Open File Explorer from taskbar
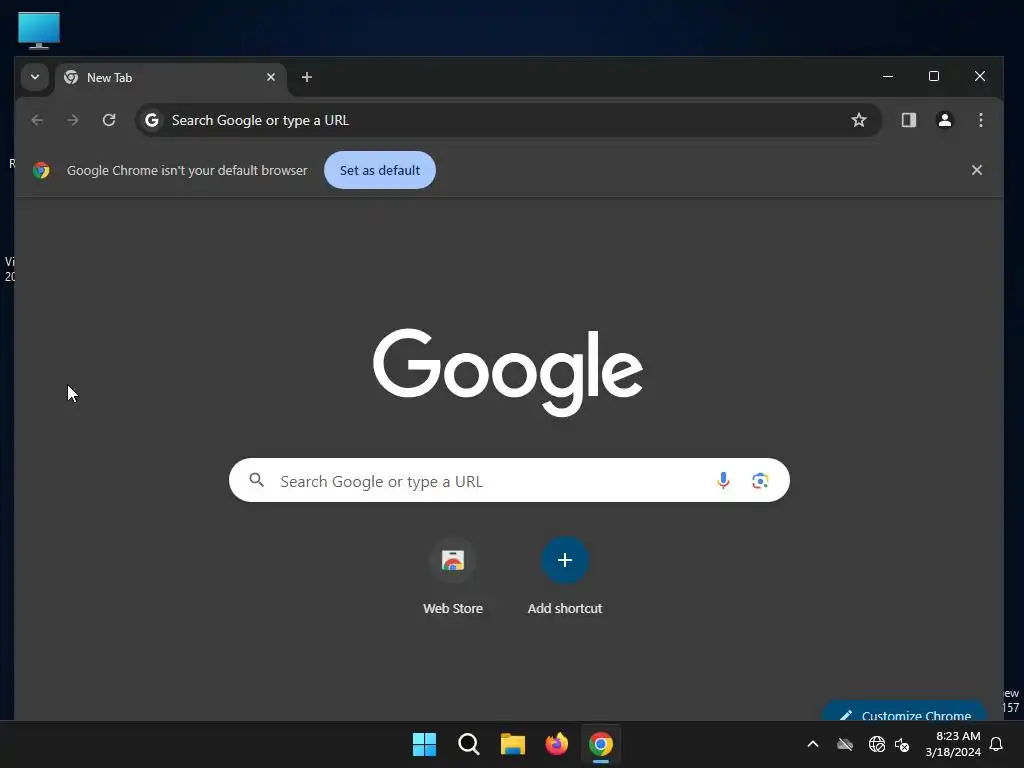 (x=513, y=744)
